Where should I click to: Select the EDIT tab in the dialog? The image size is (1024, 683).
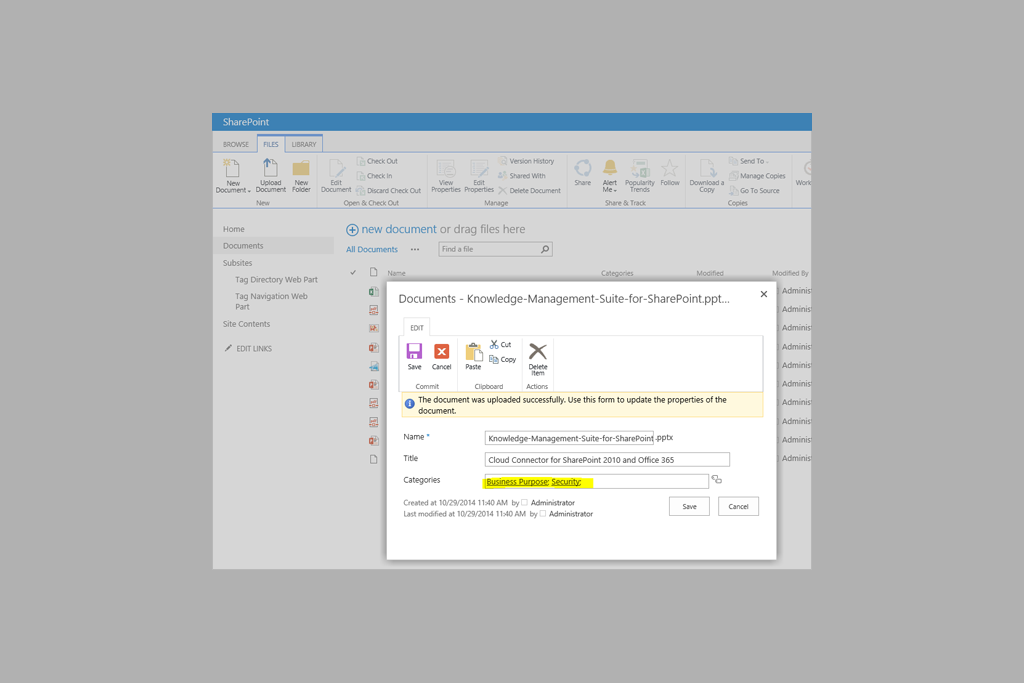(417, 328)
